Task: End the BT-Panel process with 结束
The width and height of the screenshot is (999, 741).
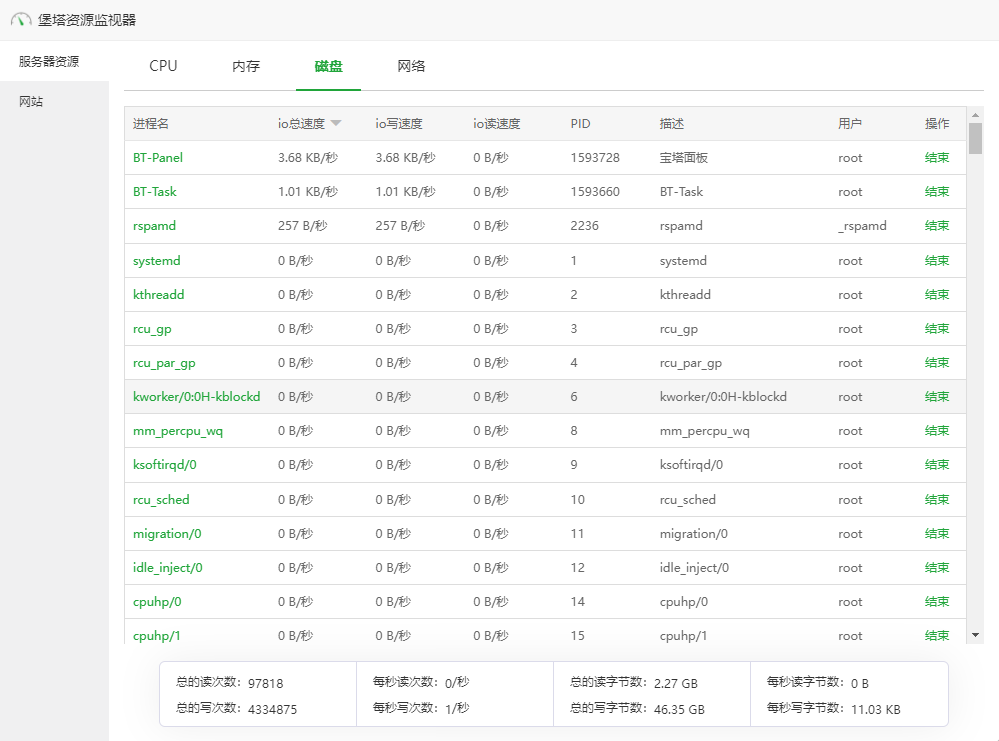Action: (937, 158)
